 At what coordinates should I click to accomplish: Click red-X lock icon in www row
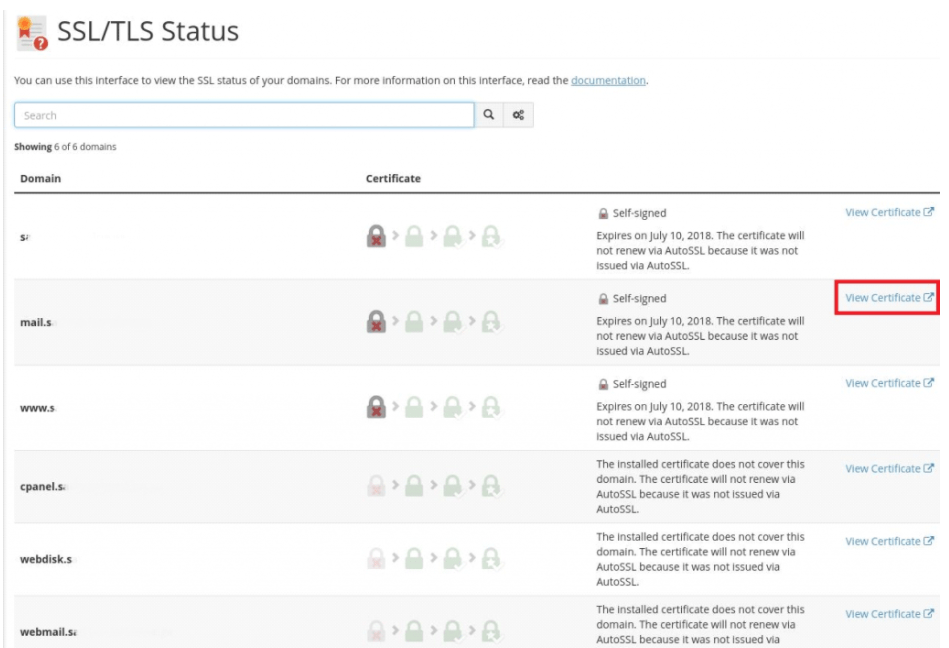tap(377, 407)
